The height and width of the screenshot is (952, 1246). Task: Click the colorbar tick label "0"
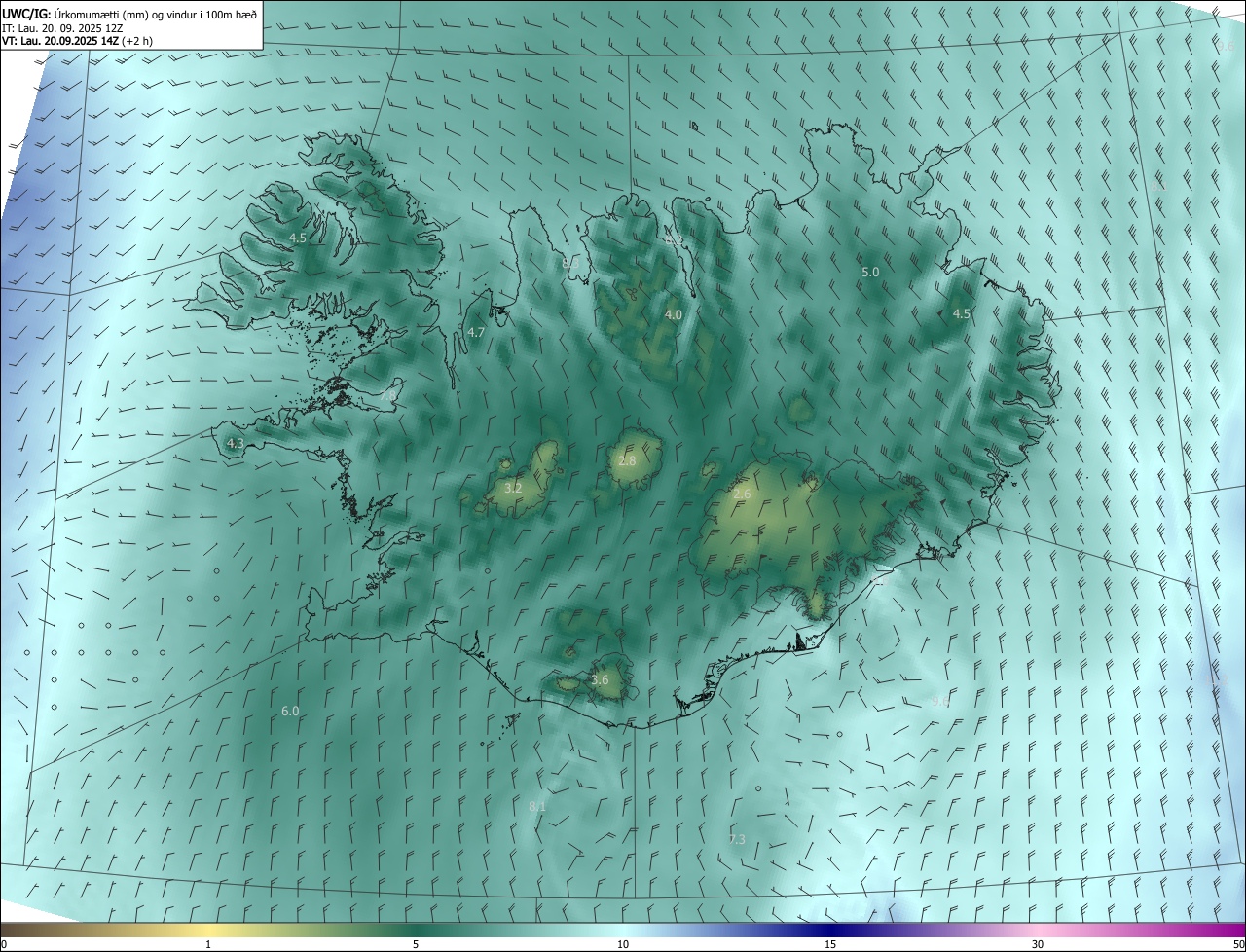click(4, 945)
